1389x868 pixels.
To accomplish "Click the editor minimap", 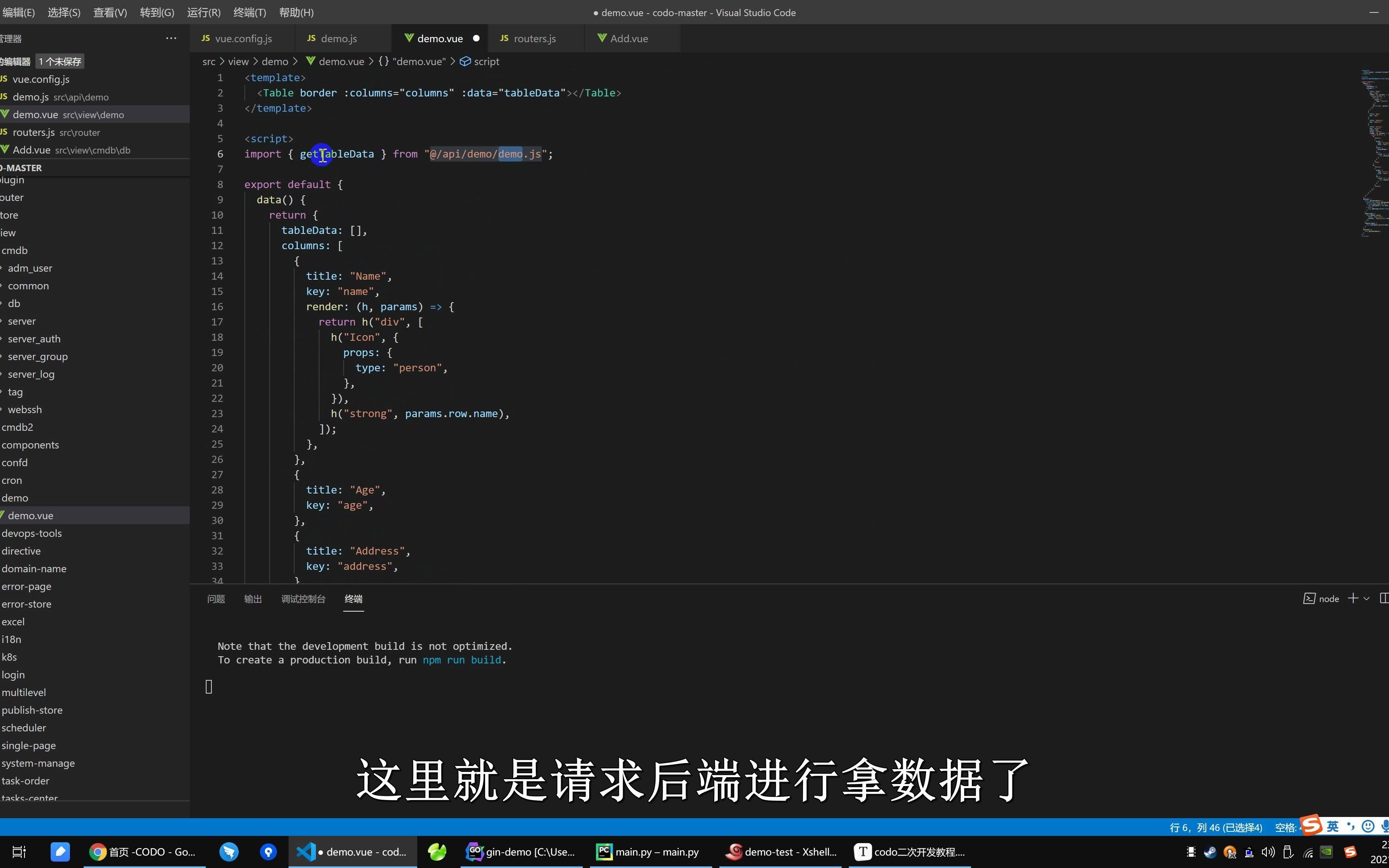I will (1374, 153).
